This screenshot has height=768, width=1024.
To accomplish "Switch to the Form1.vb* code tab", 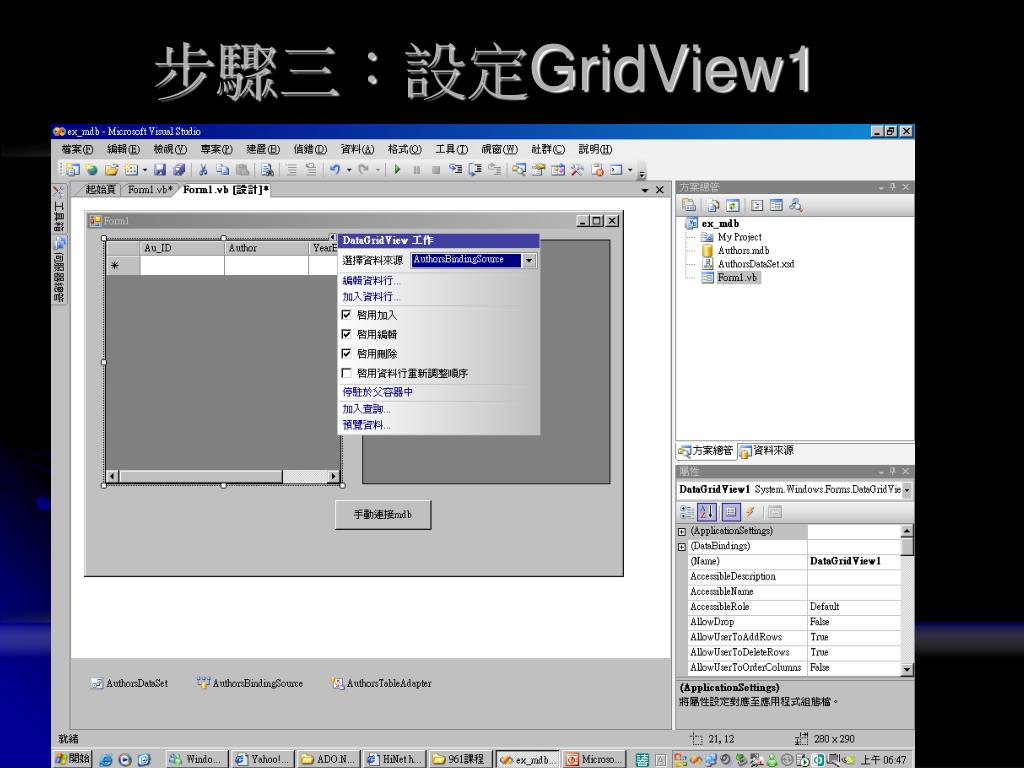I will pyautogui.click(x=150, y=189).
